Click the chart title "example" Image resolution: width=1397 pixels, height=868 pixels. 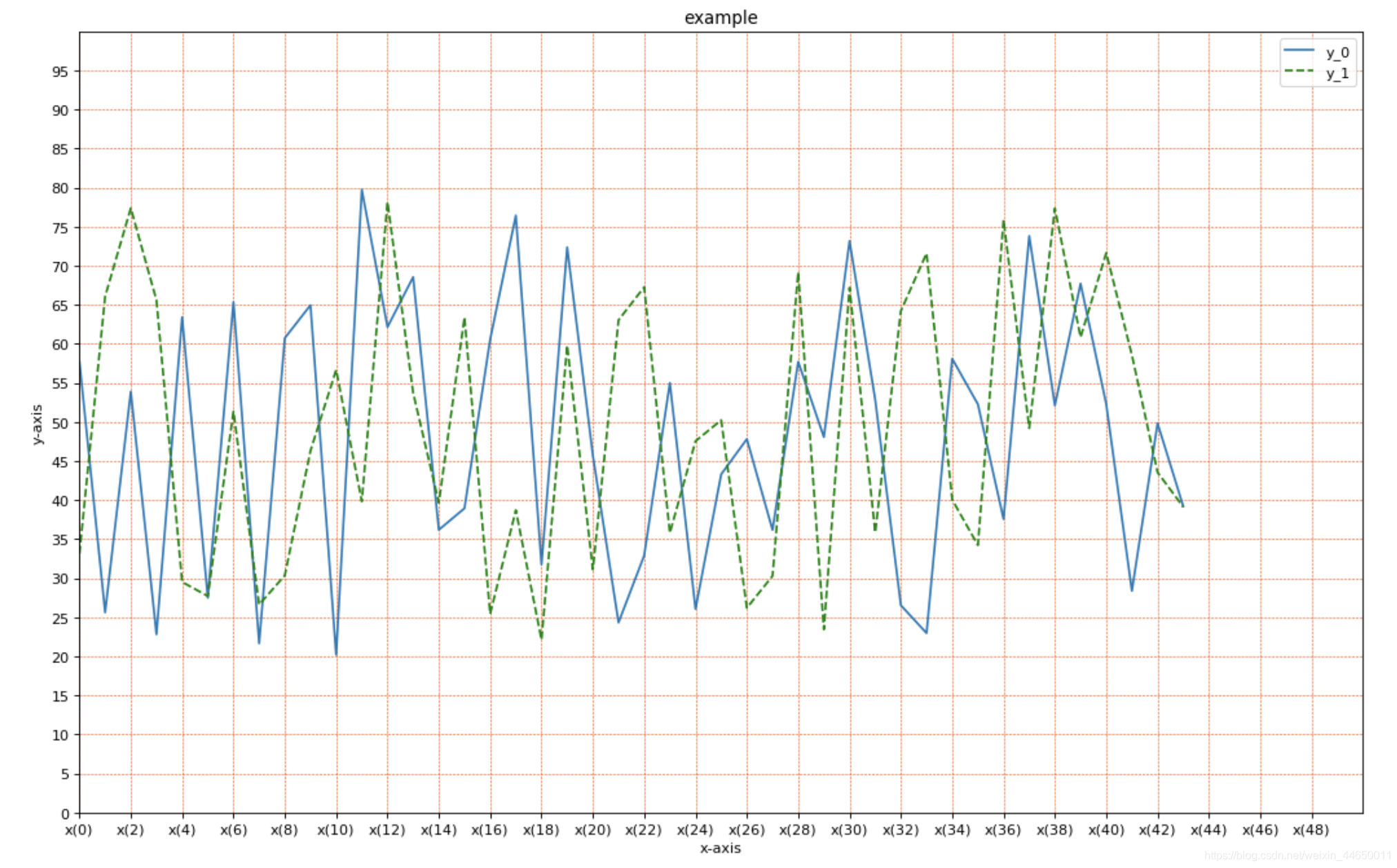point(721,17)
